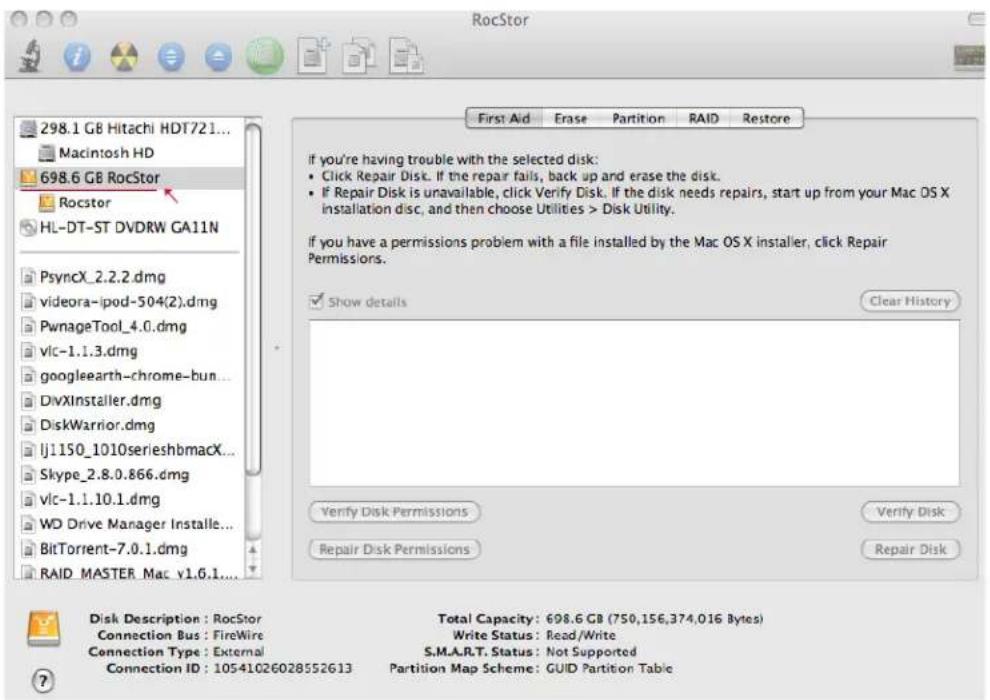Screen dimensions: 990x700
Task: Switch to the First Aid tab
Action: pyautogui.click(x=503, y=119)
